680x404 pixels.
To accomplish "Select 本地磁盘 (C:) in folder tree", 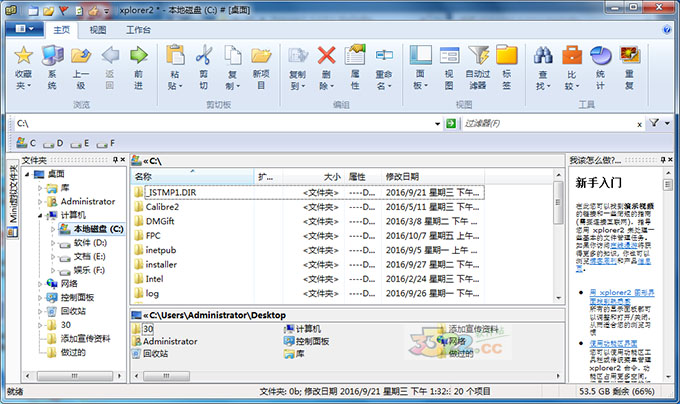I will coord(98,229).
